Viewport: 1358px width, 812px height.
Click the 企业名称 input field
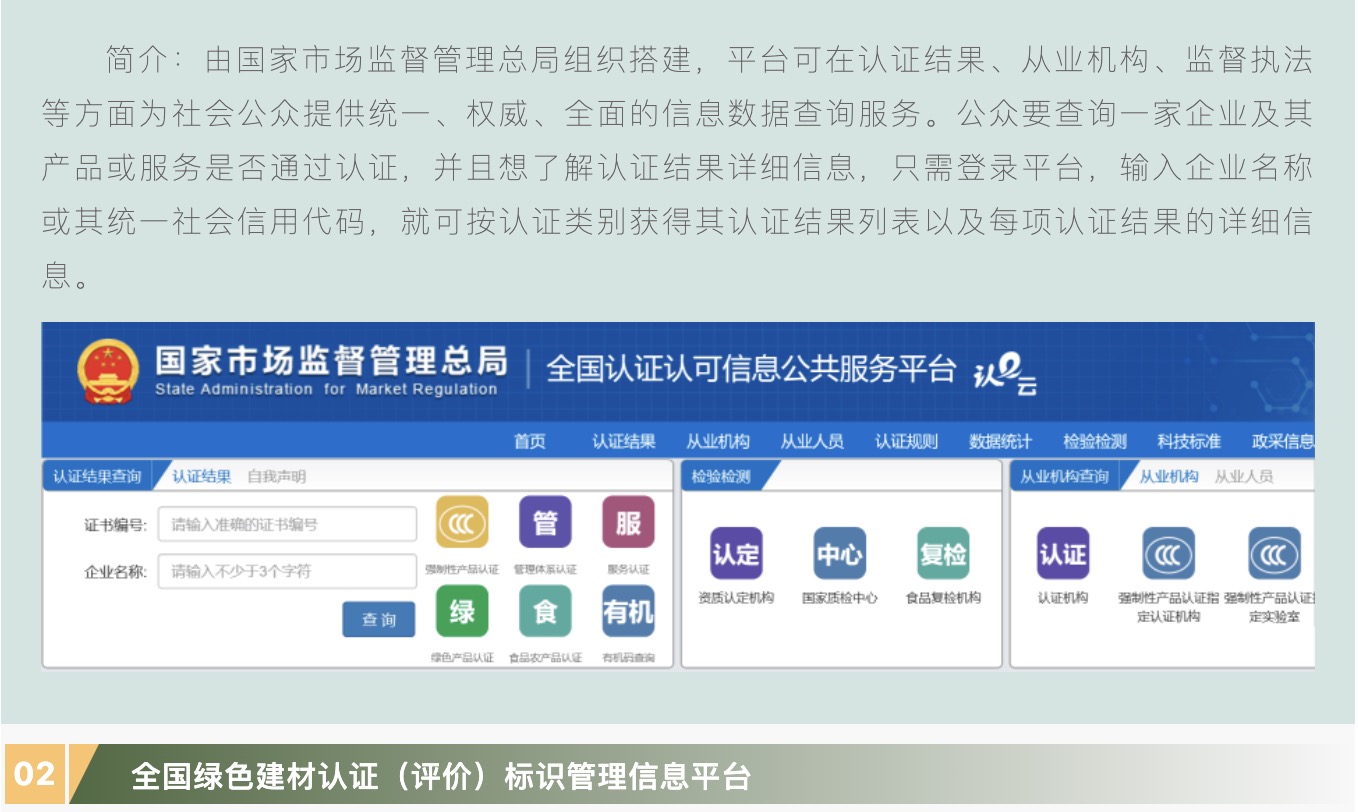[287, 572]
